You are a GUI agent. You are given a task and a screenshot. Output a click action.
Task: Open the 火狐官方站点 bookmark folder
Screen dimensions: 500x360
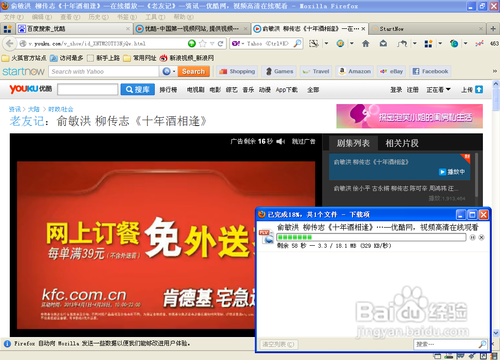click(x=24, y=58)
